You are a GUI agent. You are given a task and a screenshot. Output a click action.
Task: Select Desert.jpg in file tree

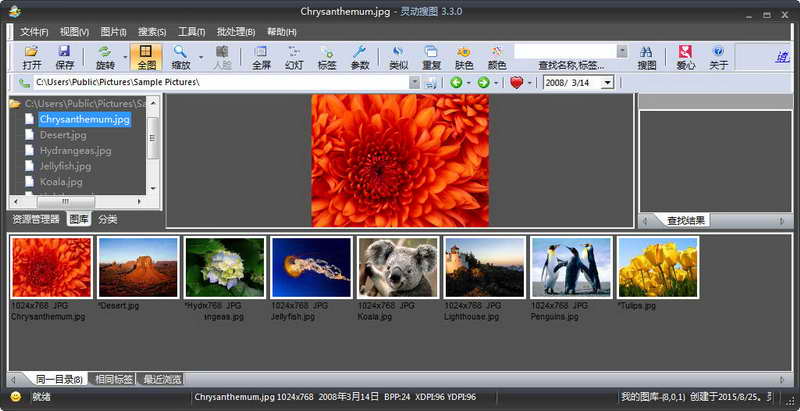click(63, 135)
